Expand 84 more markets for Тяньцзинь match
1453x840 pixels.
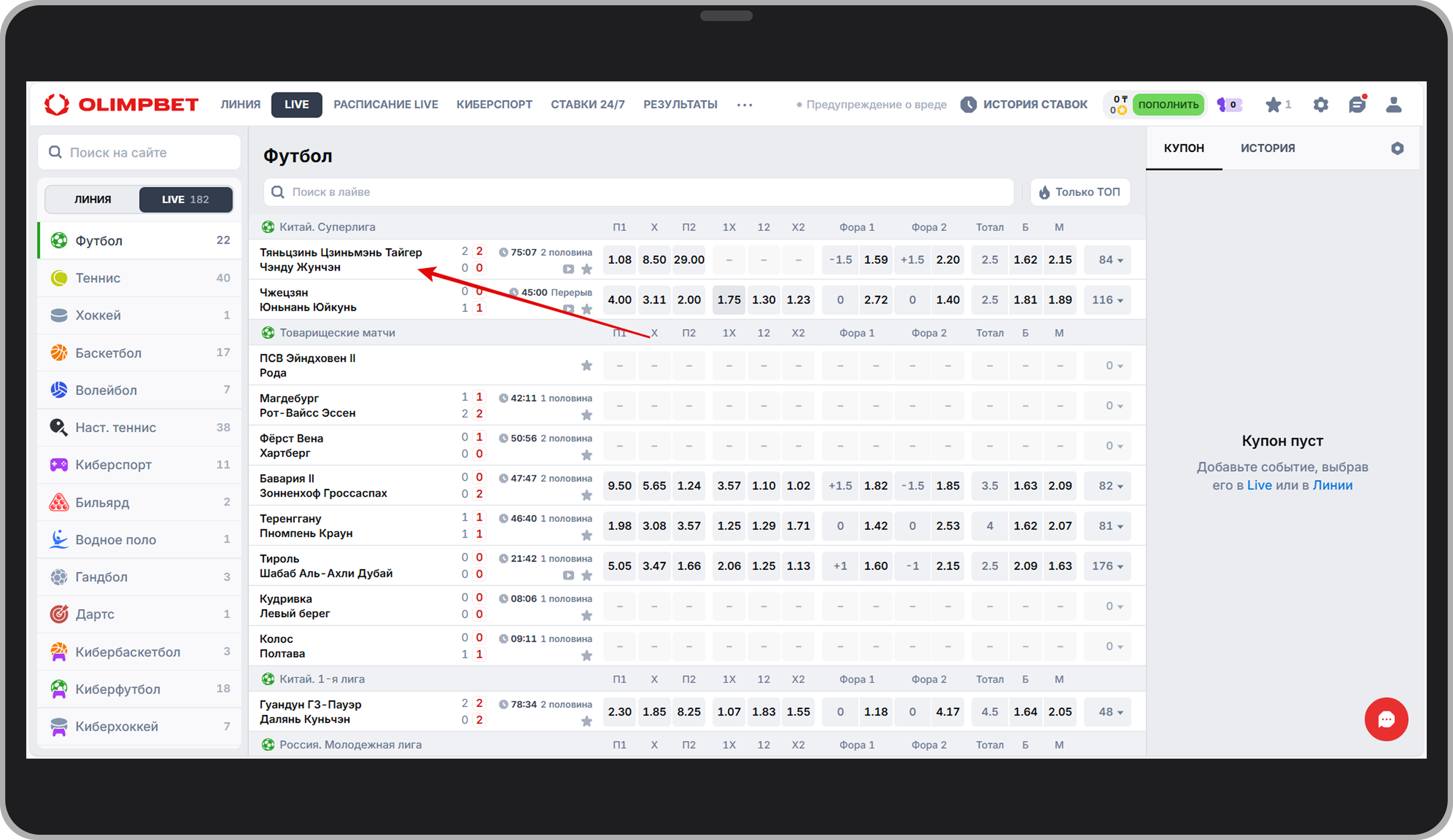click(1107, 259)
